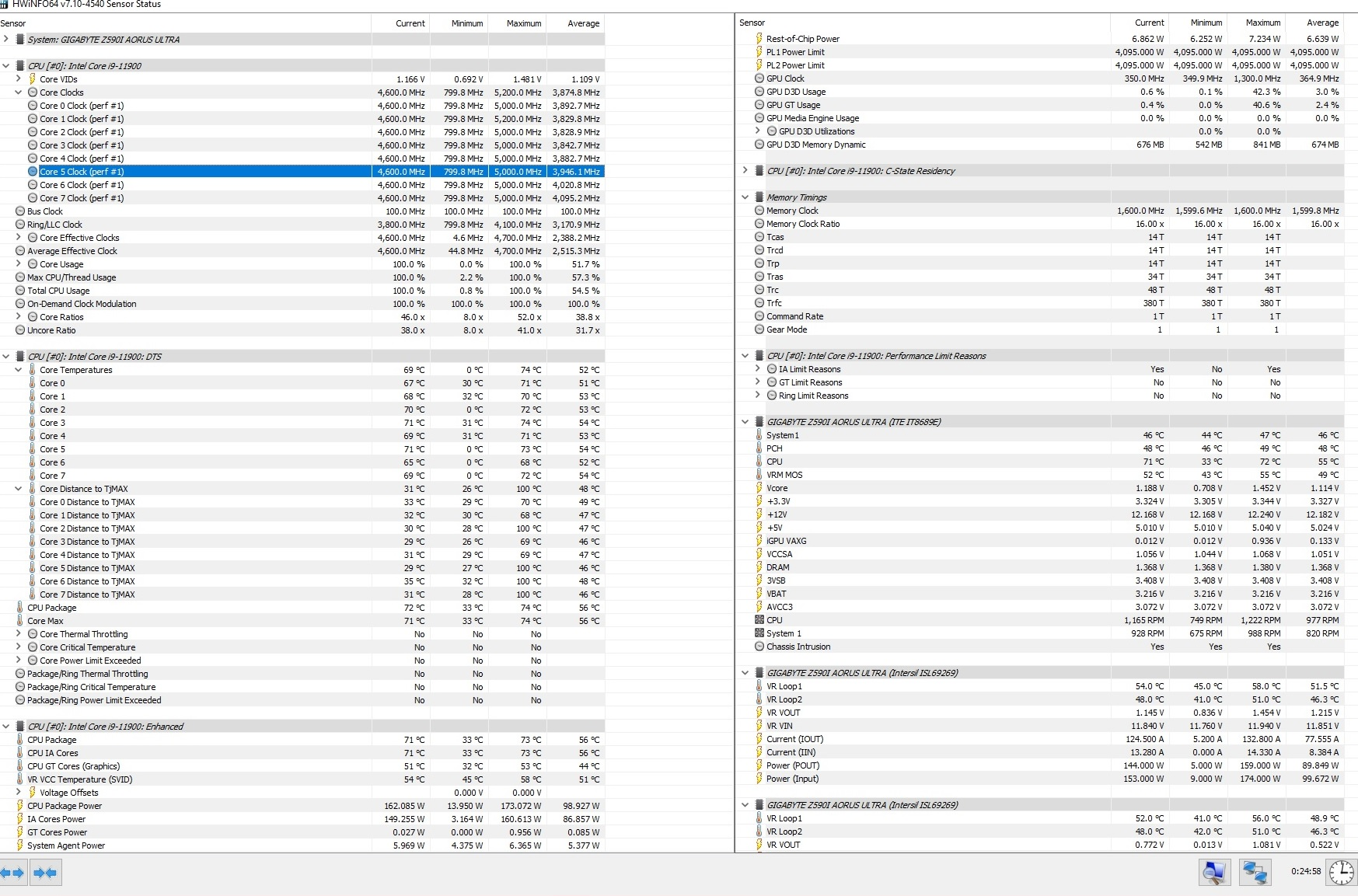
Task: Click the fan icon beside the CPU RPM sensor
Action: pos(759,620)
